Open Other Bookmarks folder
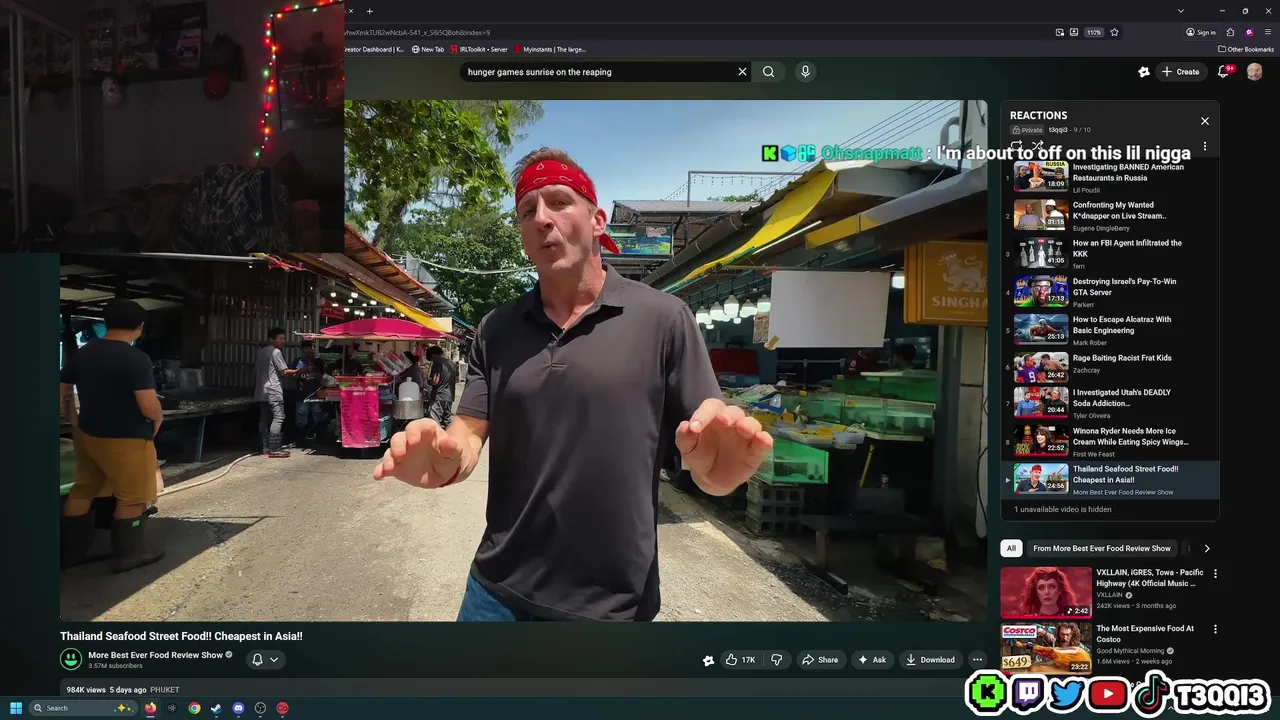1280x720 pixels. pos(1246,49)
